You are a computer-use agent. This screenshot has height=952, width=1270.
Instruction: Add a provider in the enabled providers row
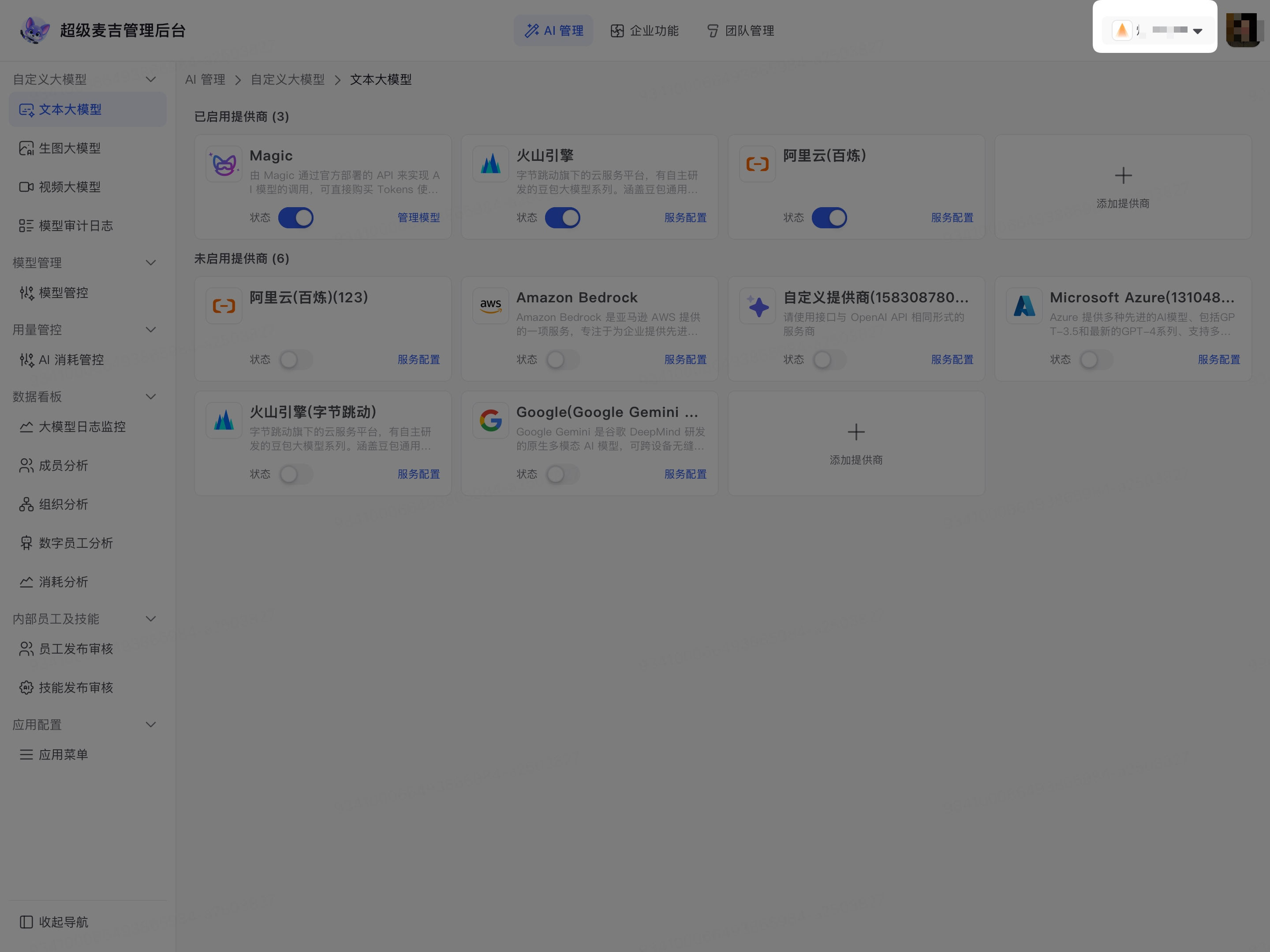(x=1123, y=187)
